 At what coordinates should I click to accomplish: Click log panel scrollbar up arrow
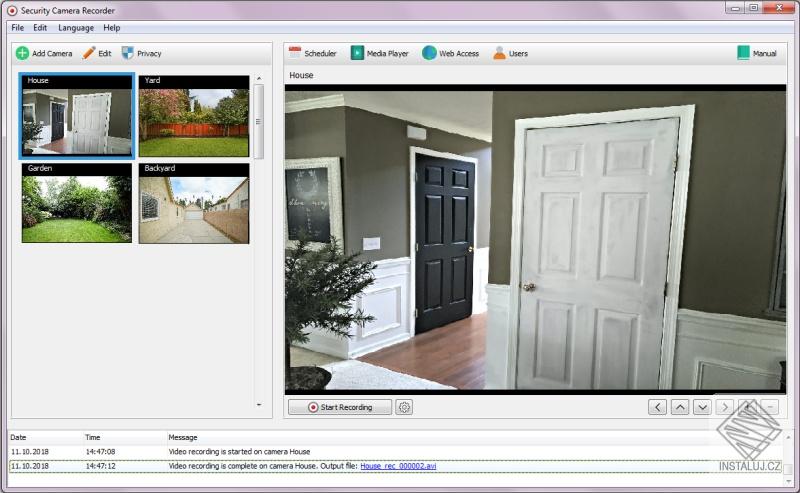tap(789, 438)
